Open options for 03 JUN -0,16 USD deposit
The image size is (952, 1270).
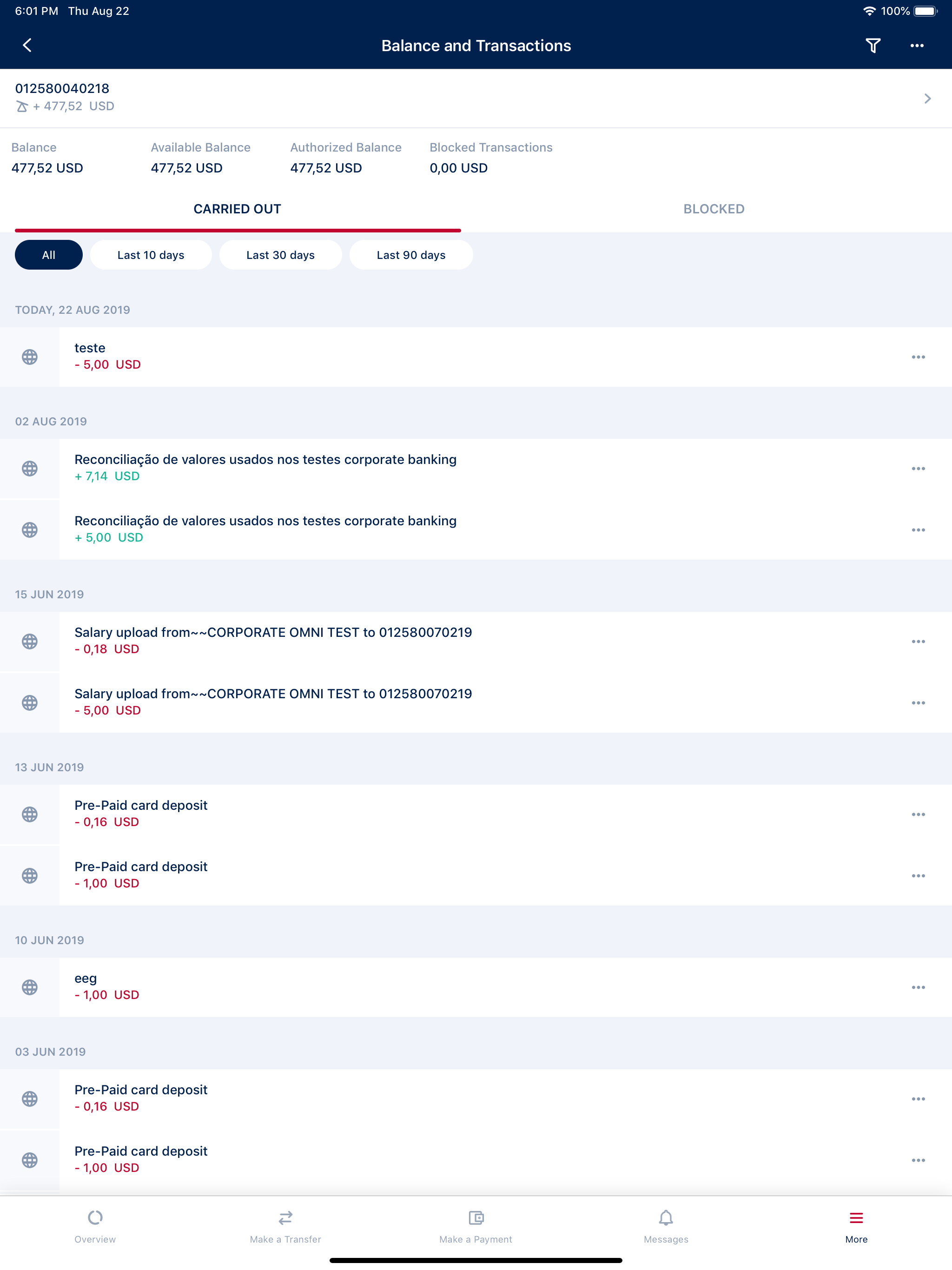[918, 1099]
